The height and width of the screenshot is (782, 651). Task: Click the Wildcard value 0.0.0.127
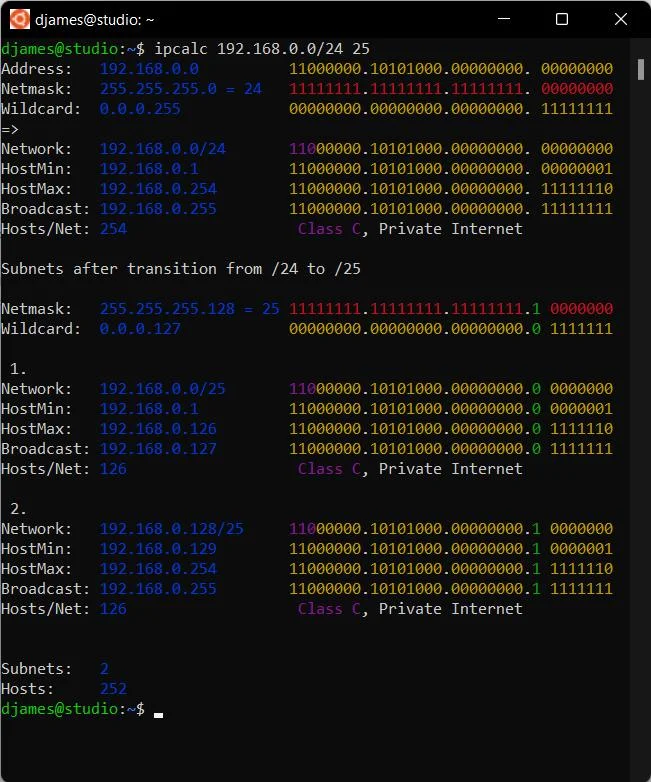point(140,329)
